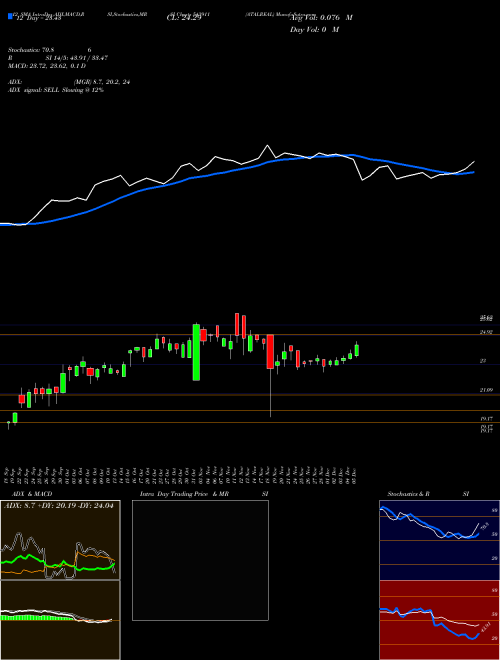Viewport: 500px width, 660px height.
Task: Click the MACD histogram panel
Action: point(60,620)
